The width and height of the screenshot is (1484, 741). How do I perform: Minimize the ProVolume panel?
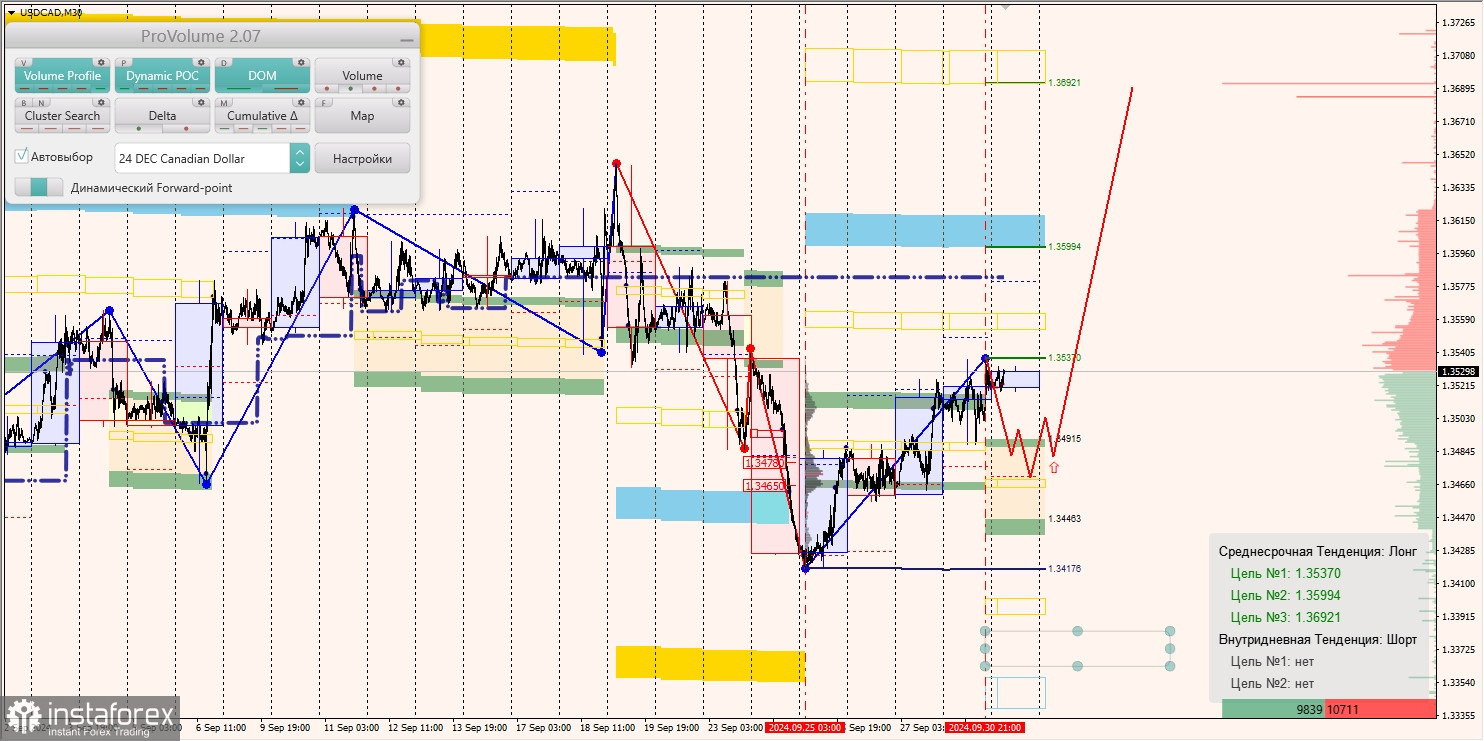tap(405, 39)
